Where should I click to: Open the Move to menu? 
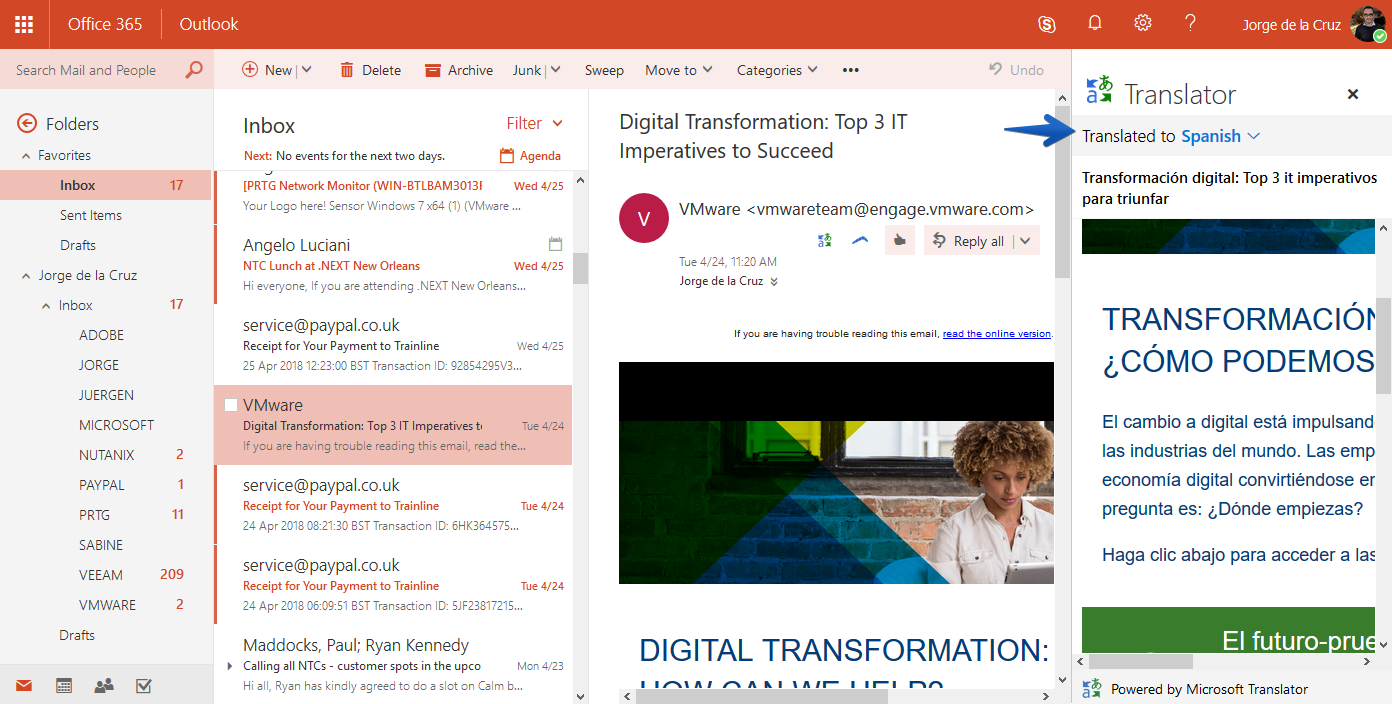click(x=679, y=70)
